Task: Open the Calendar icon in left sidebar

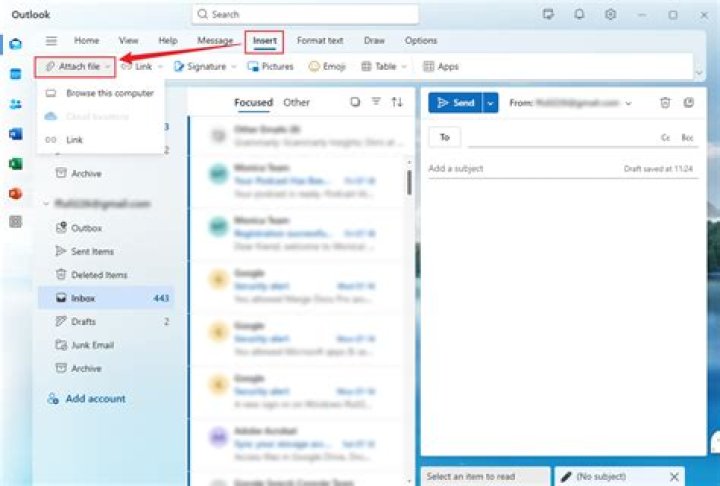Action: tap(16, 74)
